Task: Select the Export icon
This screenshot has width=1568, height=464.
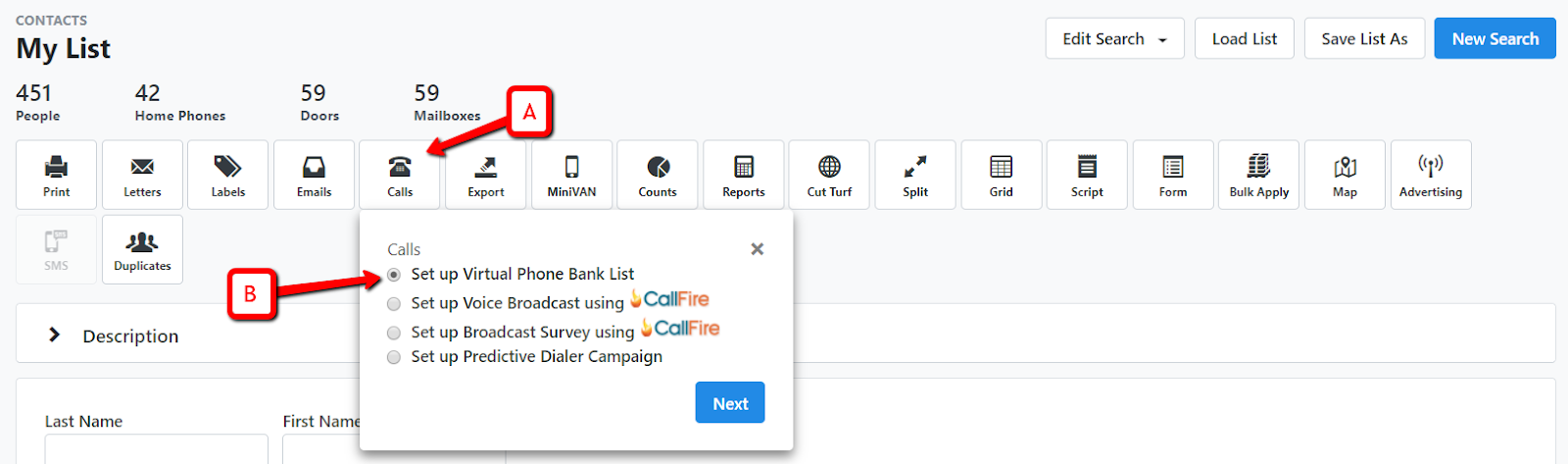Action: pos(485,166)
